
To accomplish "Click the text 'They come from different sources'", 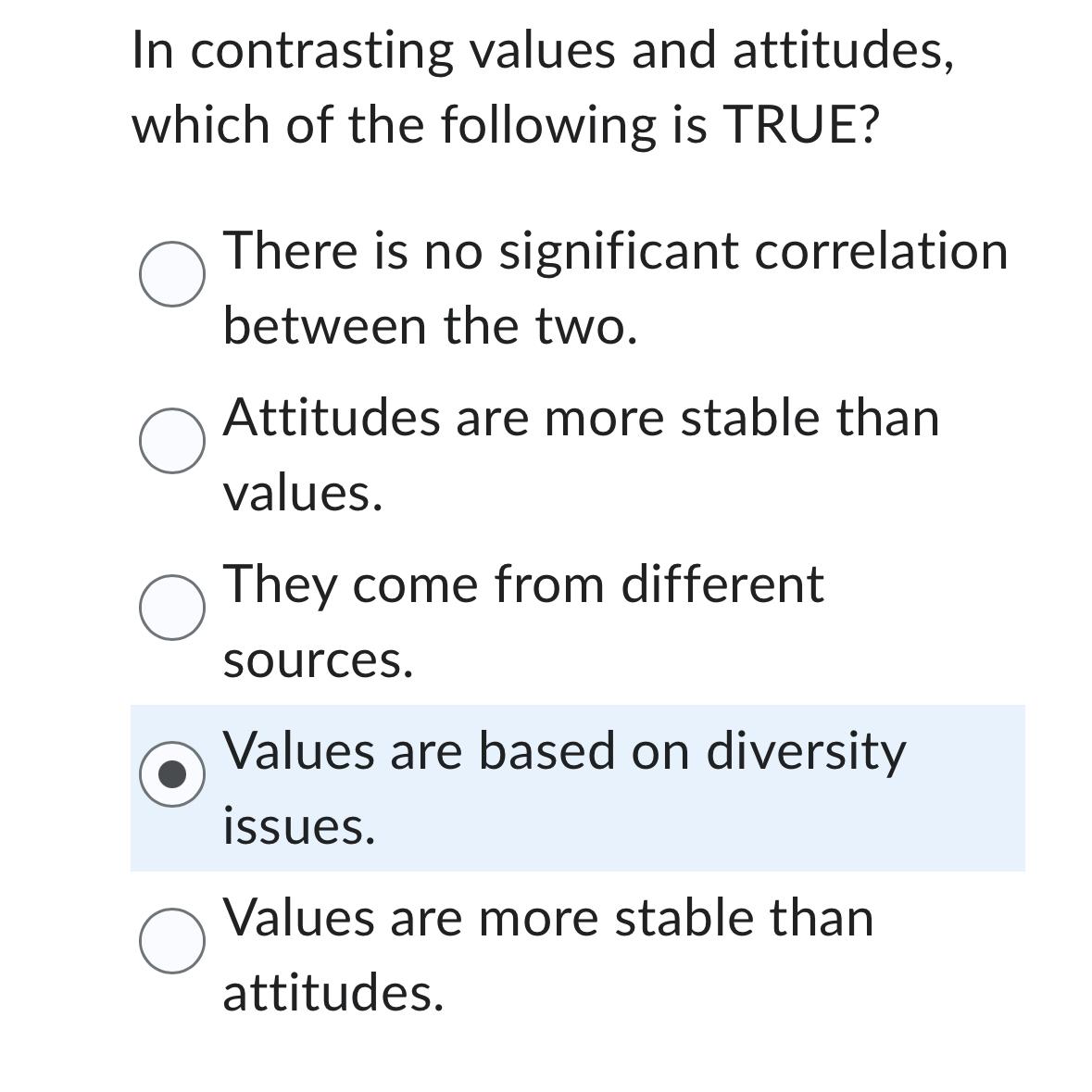I will [523, 621].
